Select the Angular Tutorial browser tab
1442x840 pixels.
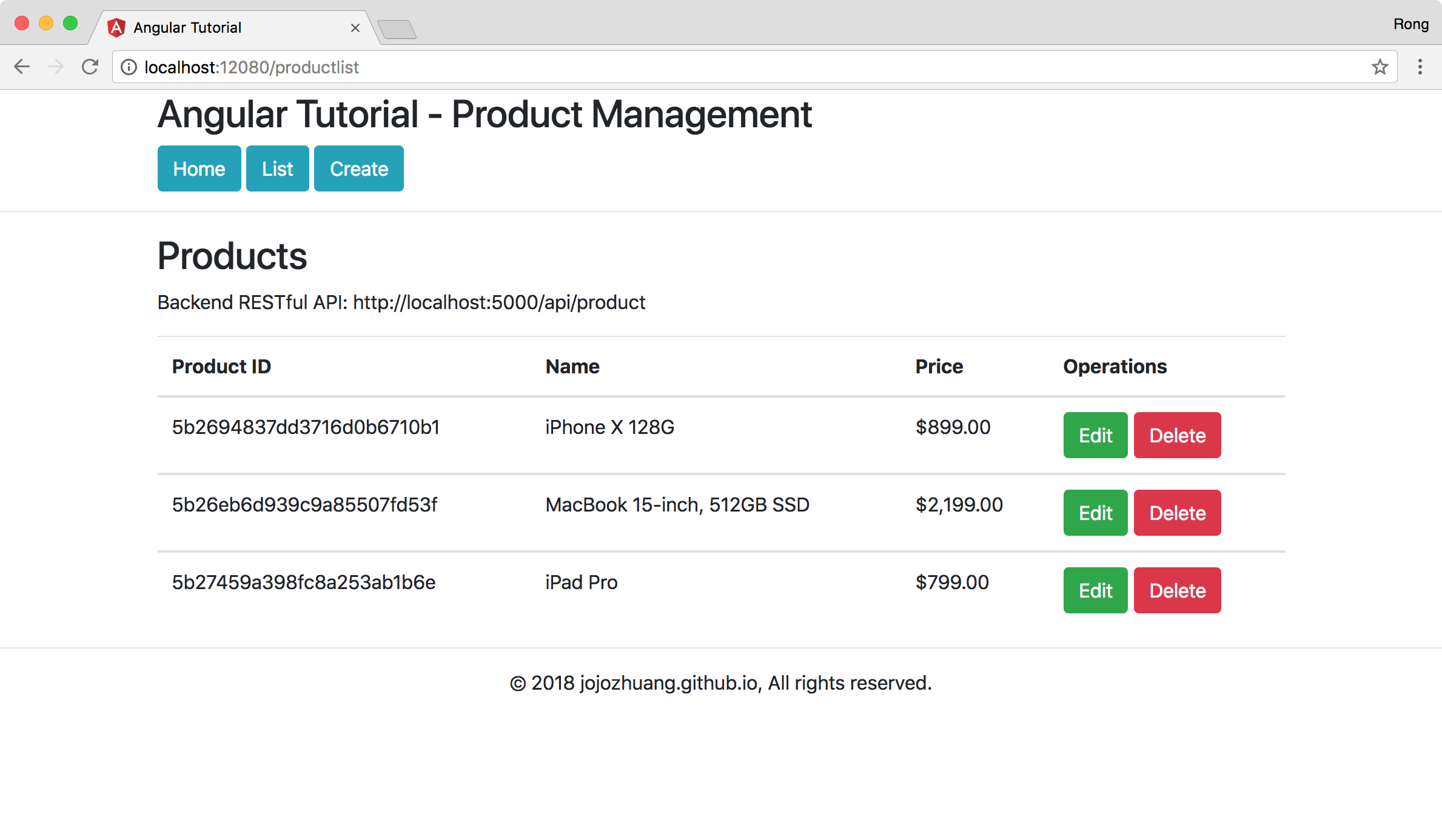coord(235,28)
